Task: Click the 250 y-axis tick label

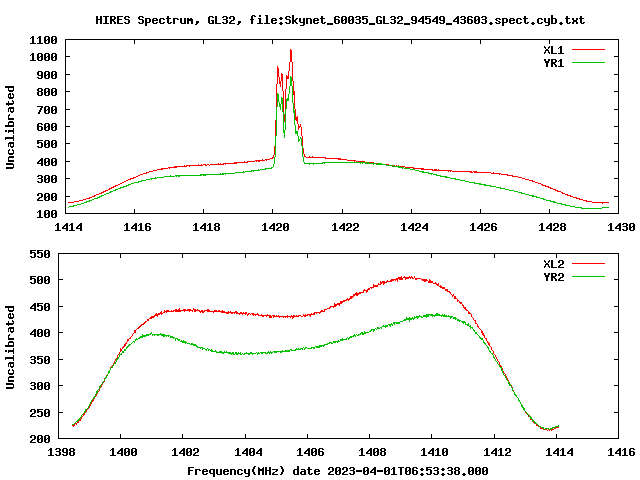Action: pyautogui.click(x=40, y=413)
